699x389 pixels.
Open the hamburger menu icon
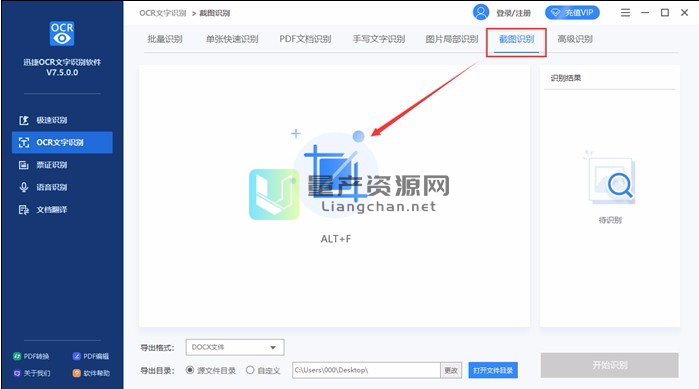[x=625, y=13]
